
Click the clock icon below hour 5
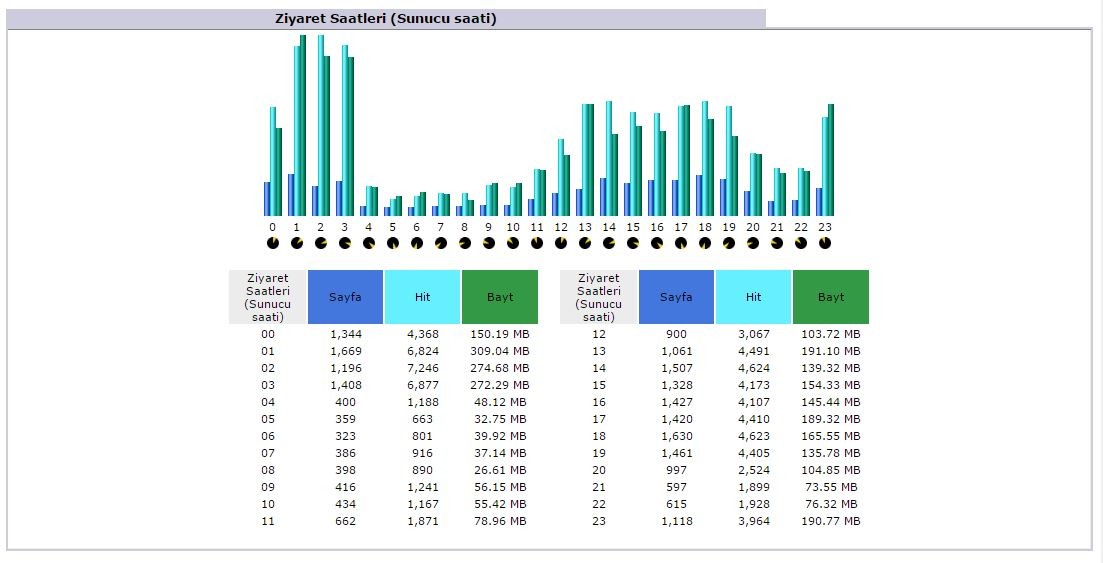(x=393, y=243)
